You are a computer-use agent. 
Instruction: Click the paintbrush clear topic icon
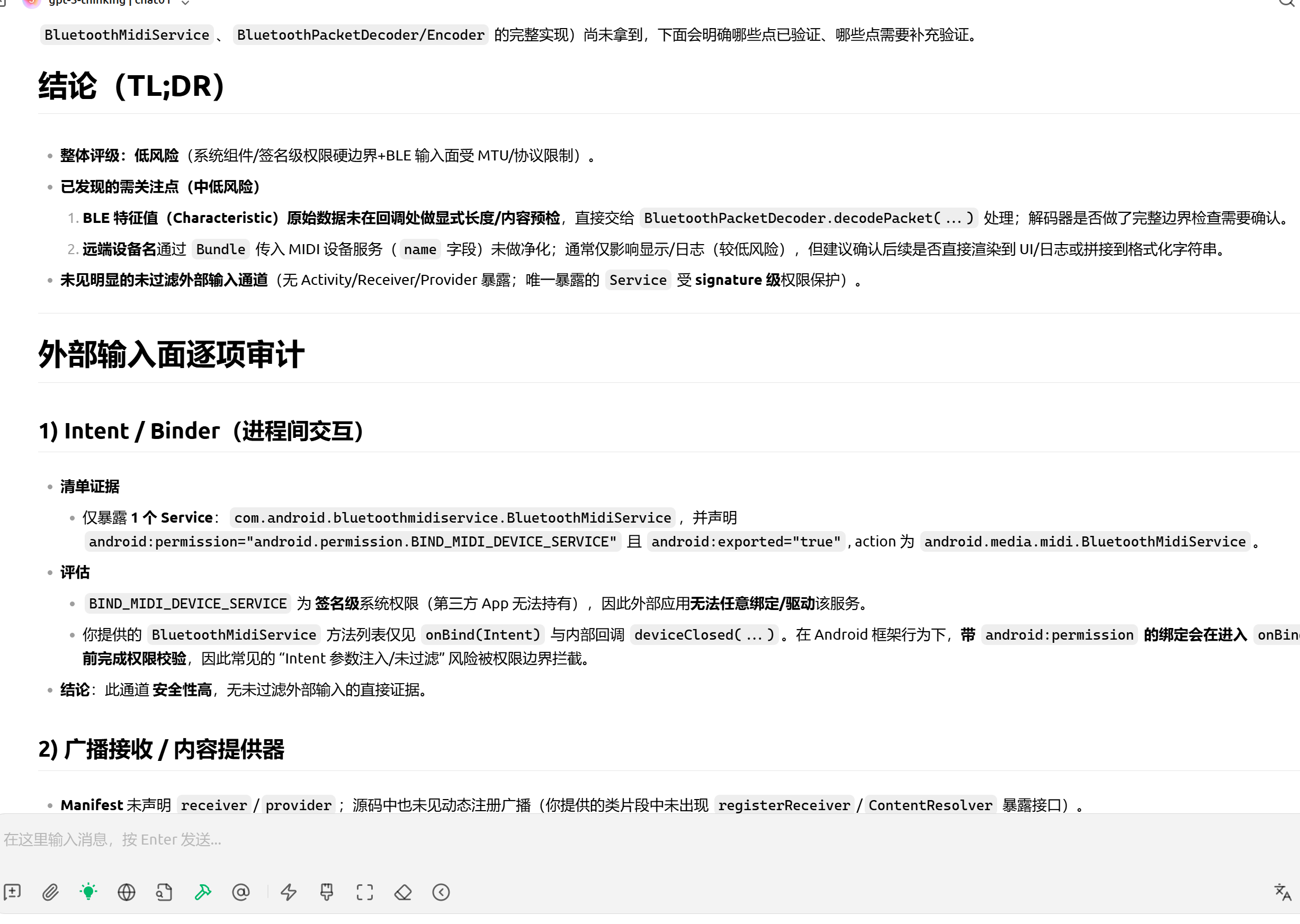(x=327, y=892)
